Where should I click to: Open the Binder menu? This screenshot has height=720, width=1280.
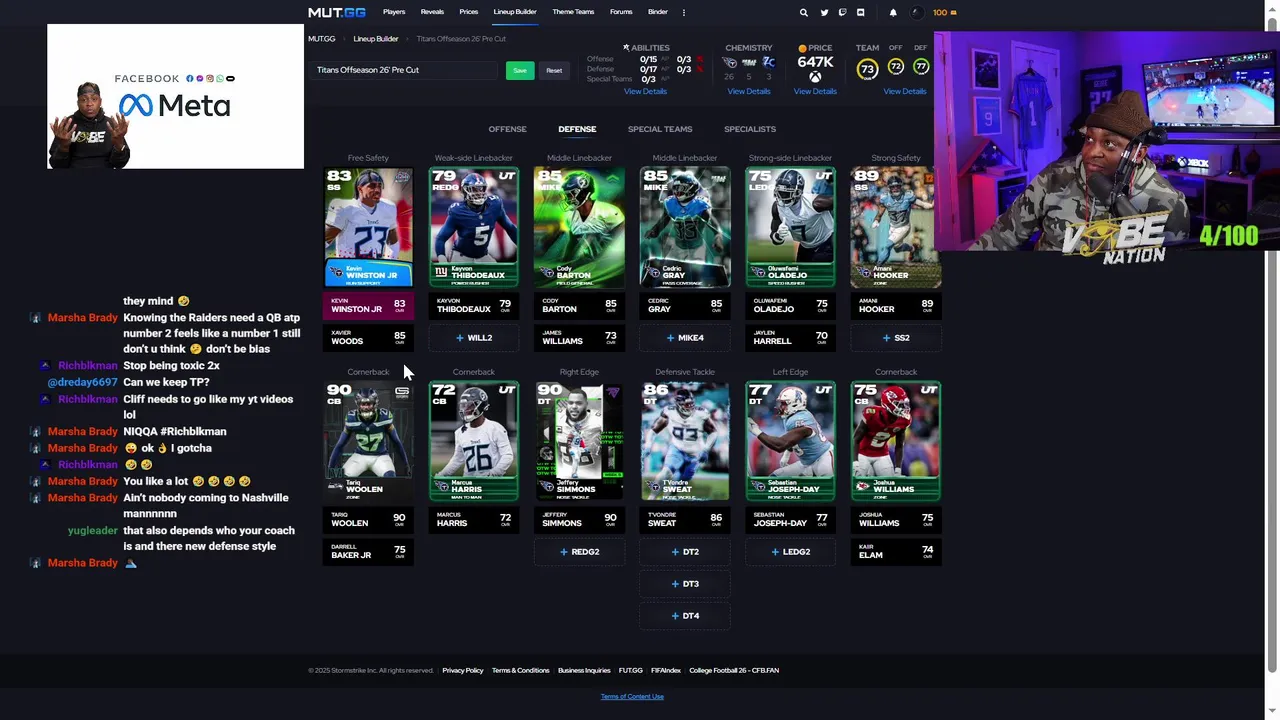coord(658,12)
